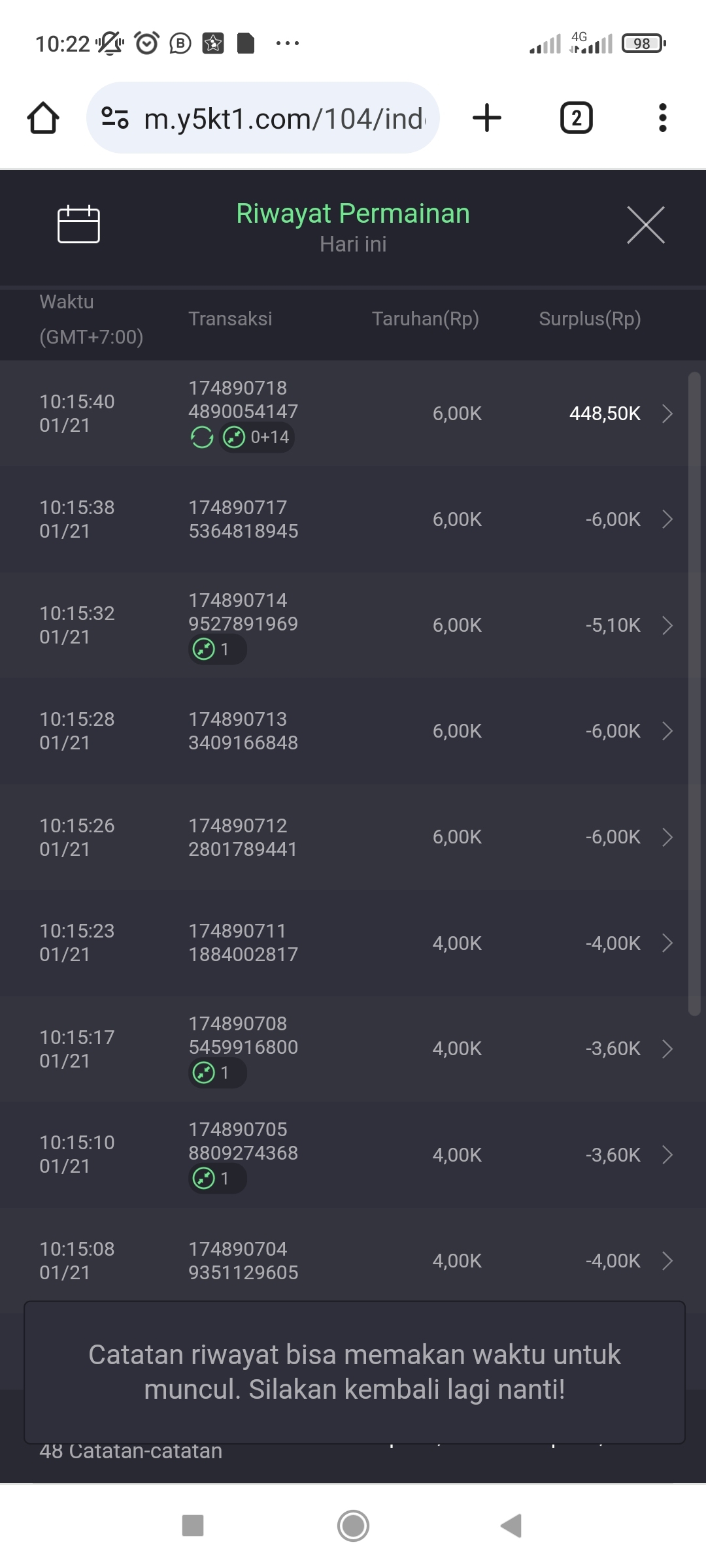The image size is (706, 1568).
Task: Close the Riwayat Permainan panel
Action: click(645, 225)
